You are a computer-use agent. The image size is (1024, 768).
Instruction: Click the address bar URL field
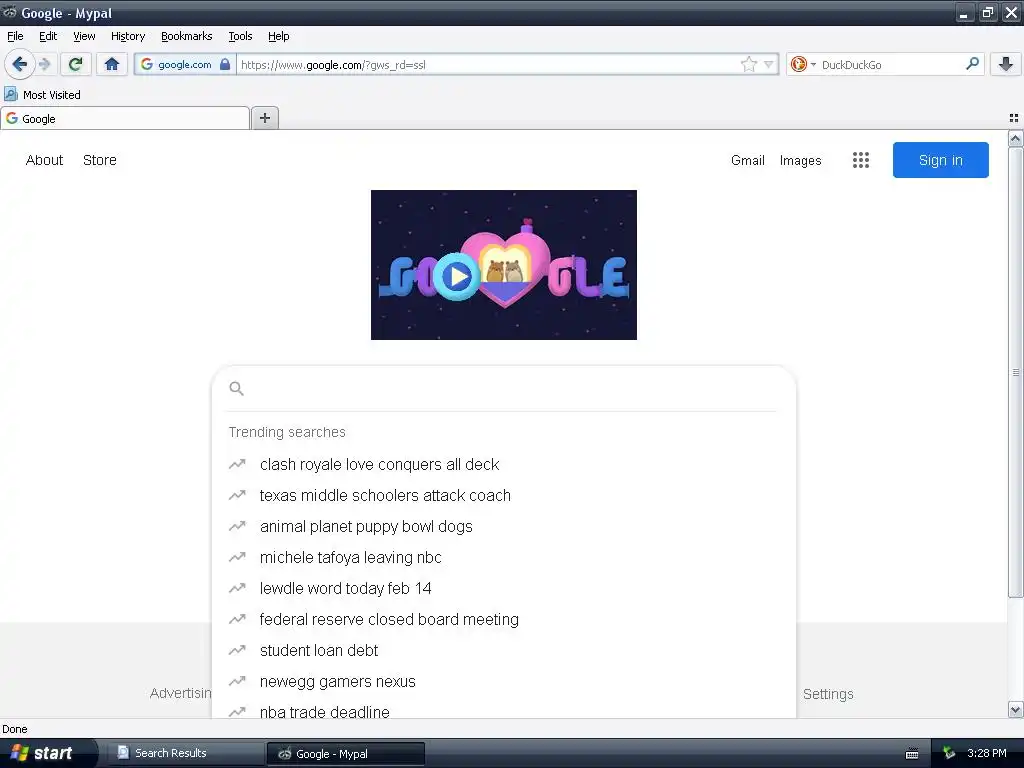click(x=488, y=65)
